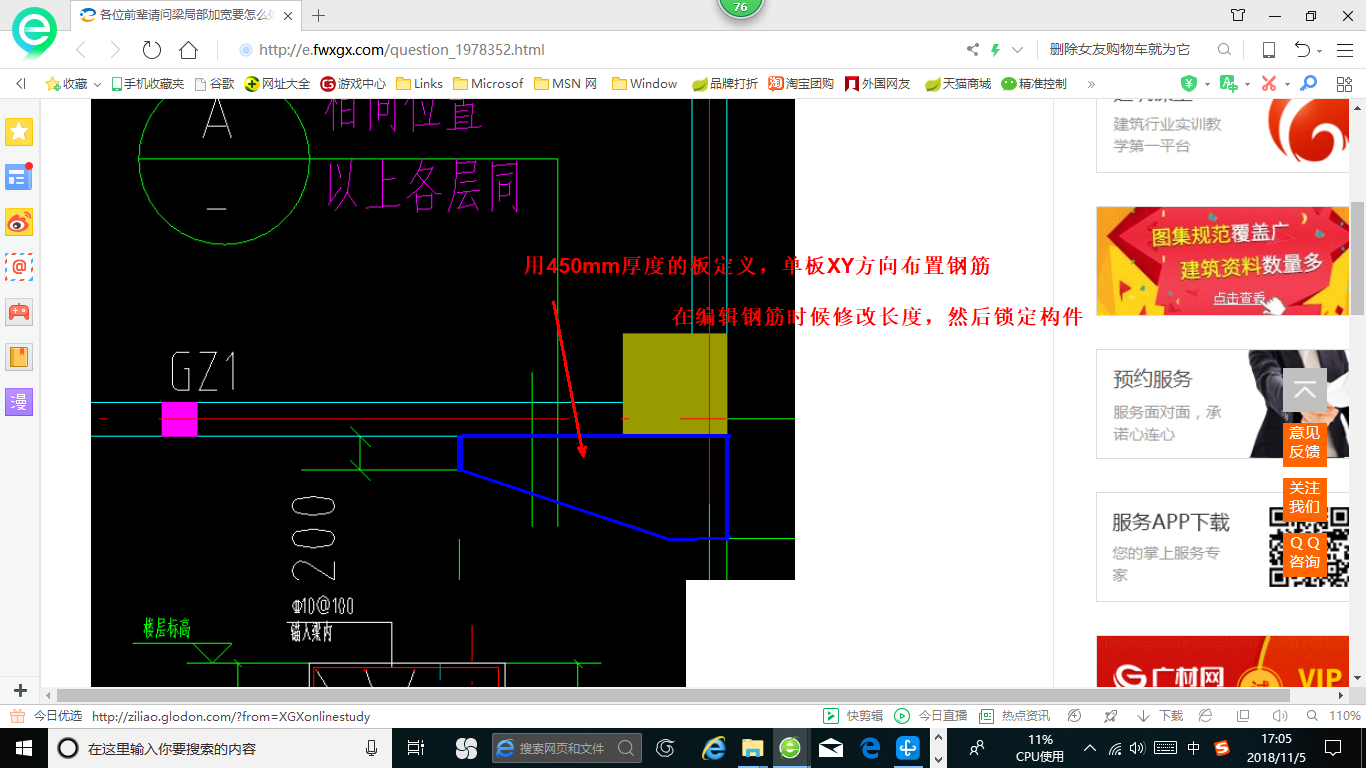This screenshot has width=1366, height=768.
Task: Open the 品牌打折 bookmark
Action: tap(725, 84)
